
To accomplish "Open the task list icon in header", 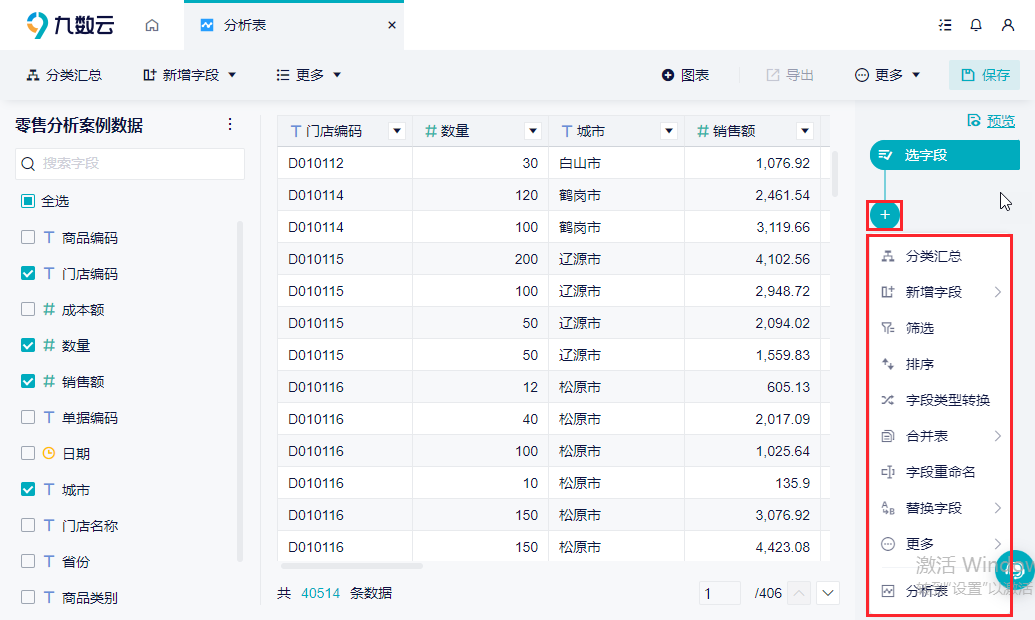I will pyautogui.click(x=945, y=25).
